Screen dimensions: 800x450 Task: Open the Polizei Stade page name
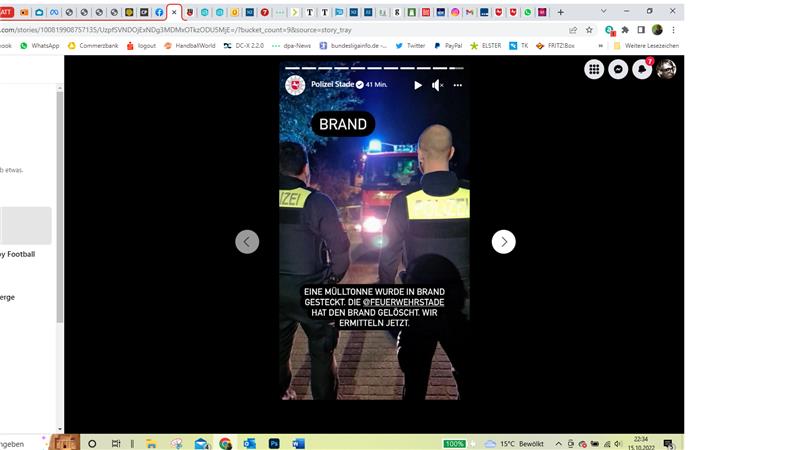click(333, 84)
